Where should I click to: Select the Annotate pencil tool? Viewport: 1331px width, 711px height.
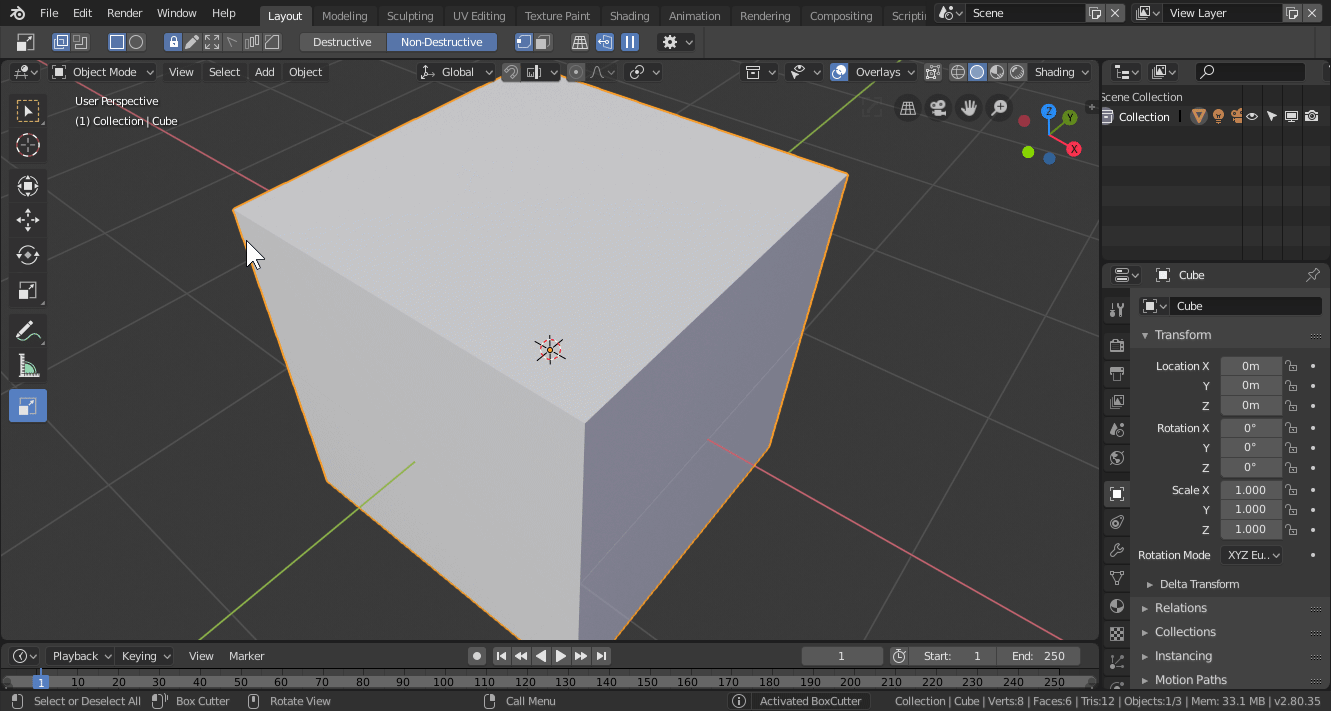(x=28, y=331)
